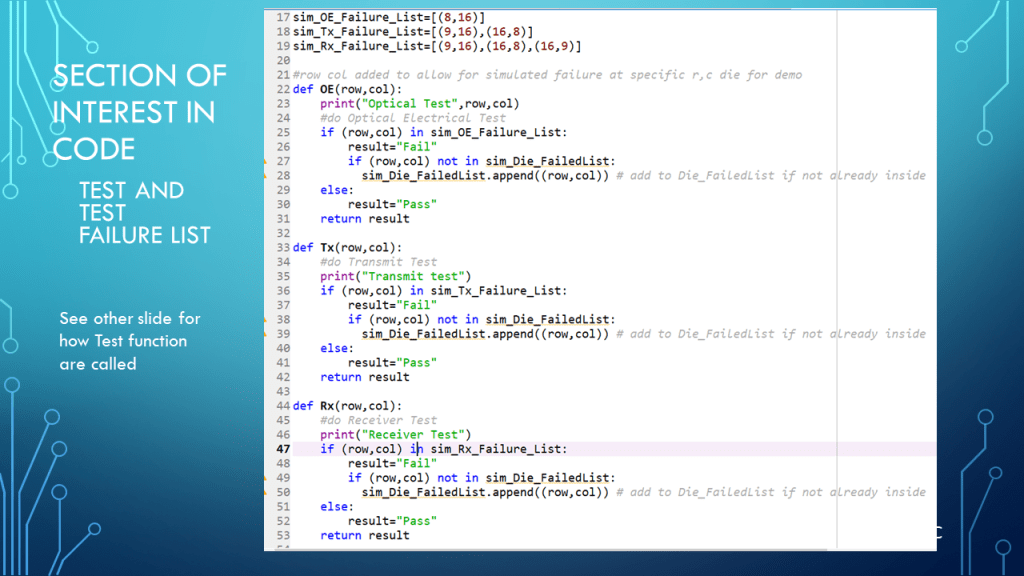Select line number 47 in the gutter

tap(282, 449)
